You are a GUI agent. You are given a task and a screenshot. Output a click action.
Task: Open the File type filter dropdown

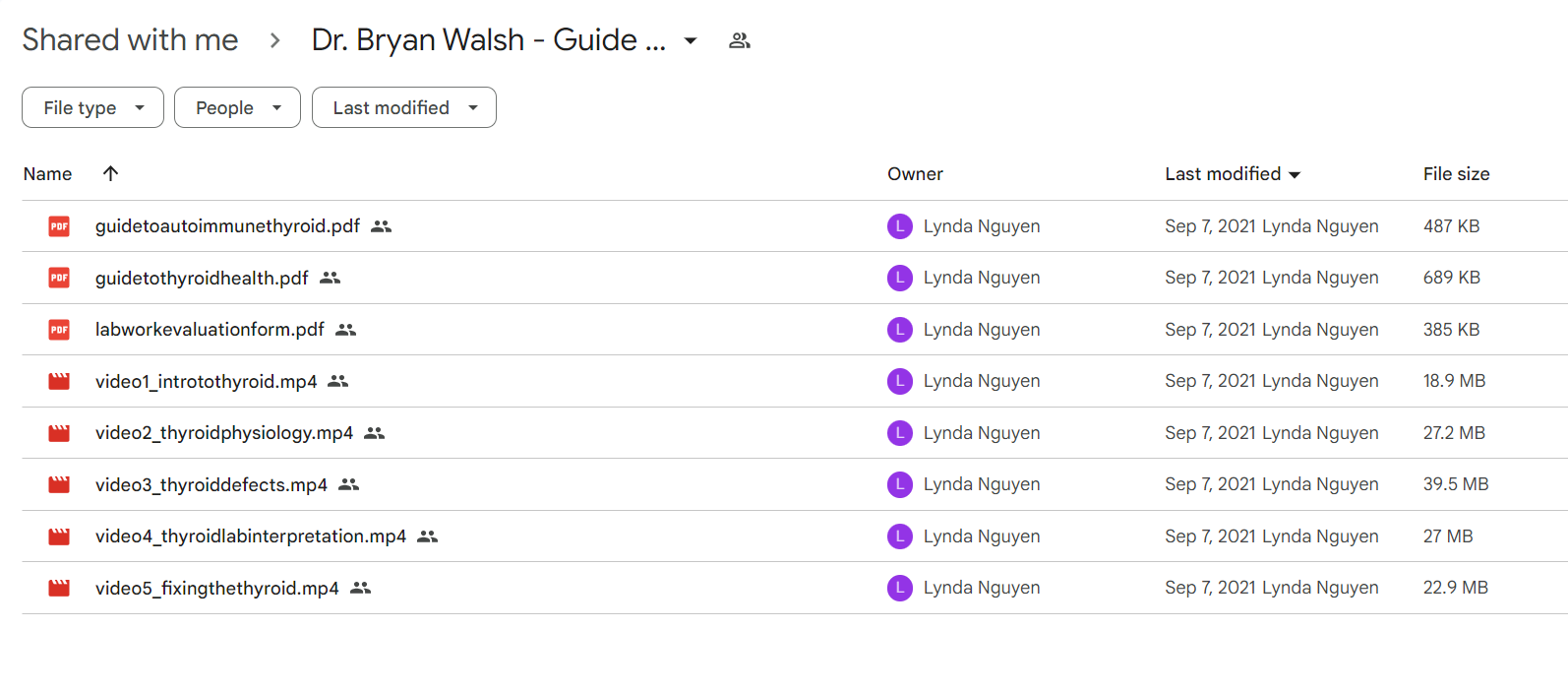pos(92,107)
